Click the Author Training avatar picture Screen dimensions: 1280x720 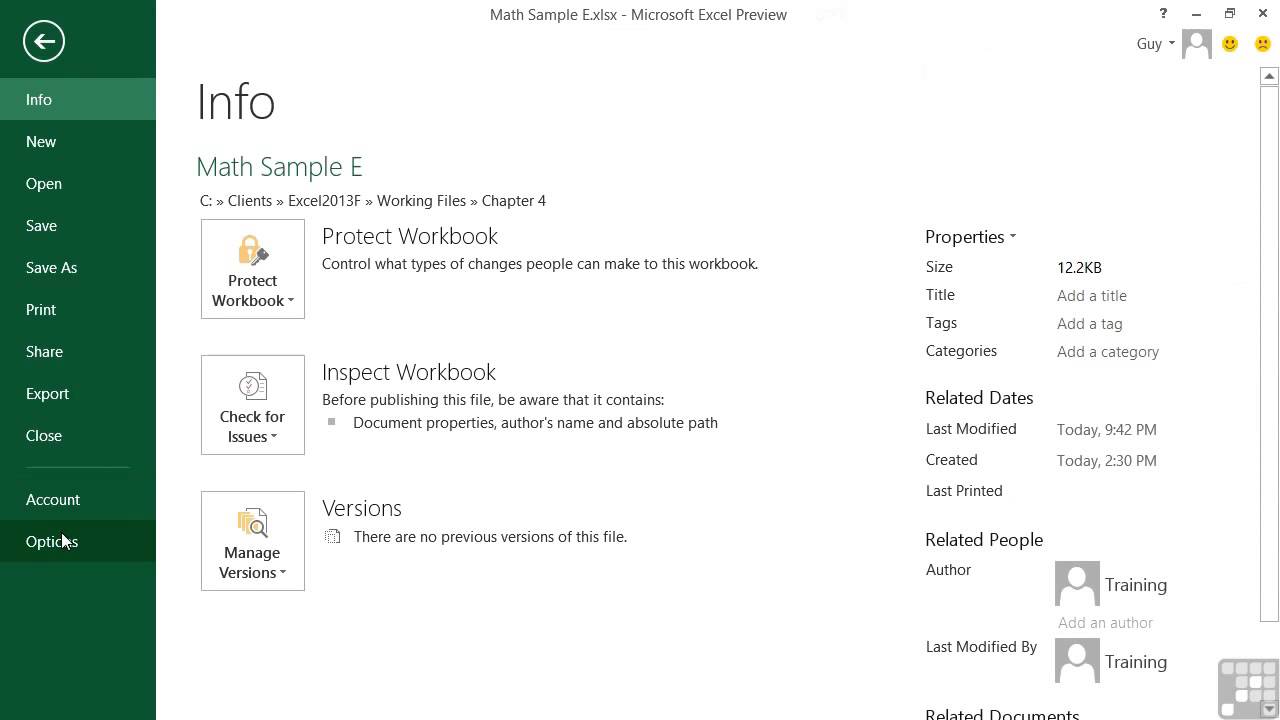pyautogui.click(x=1077, y=584)
